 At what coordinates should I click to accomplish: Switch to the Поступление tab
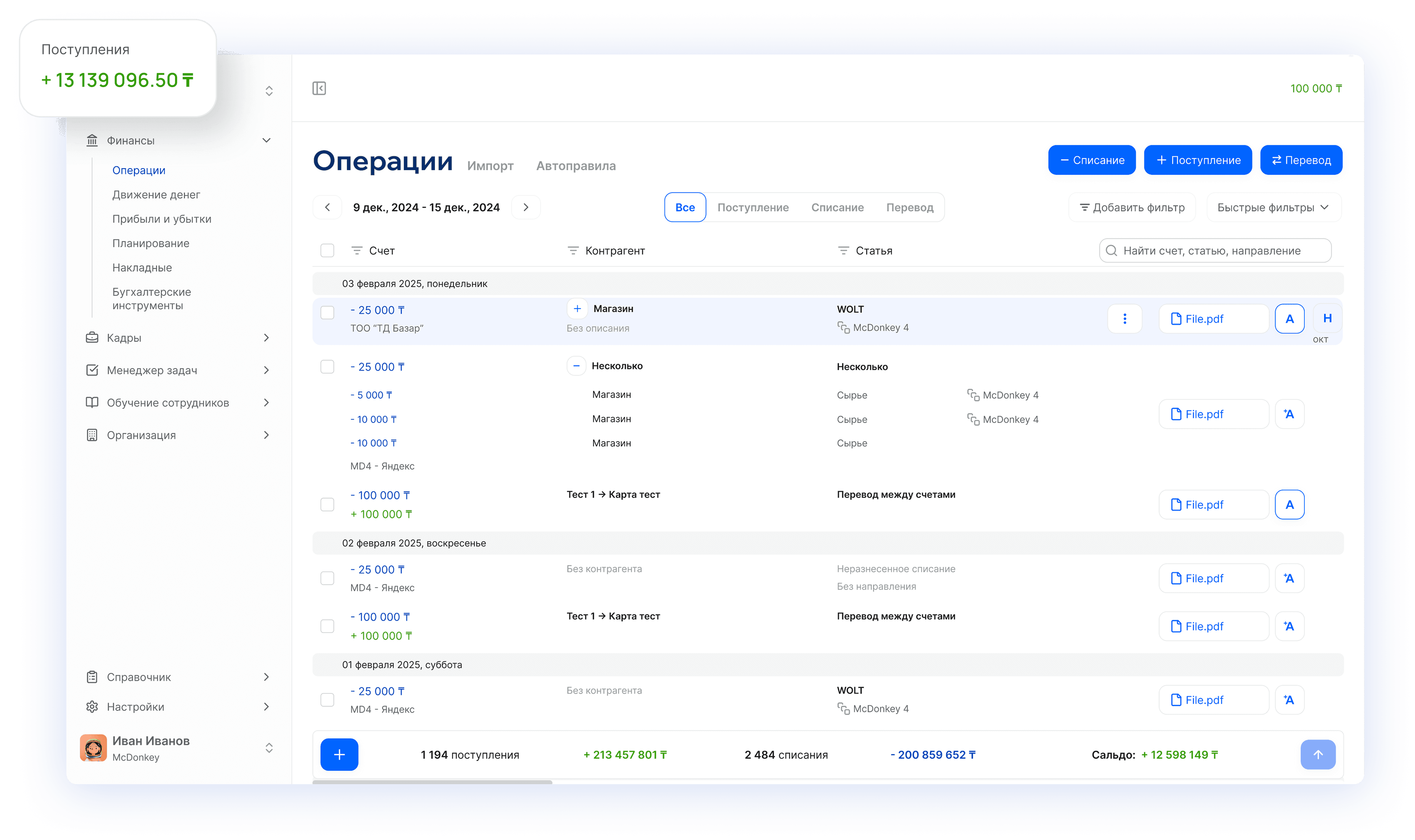(753, 207)
